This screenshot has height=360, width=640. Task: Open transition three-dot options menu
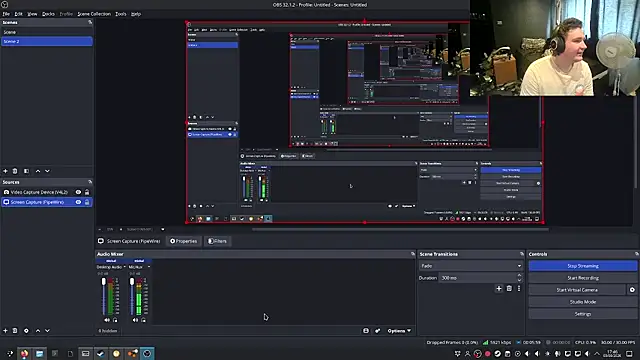(x=519, y=289)
